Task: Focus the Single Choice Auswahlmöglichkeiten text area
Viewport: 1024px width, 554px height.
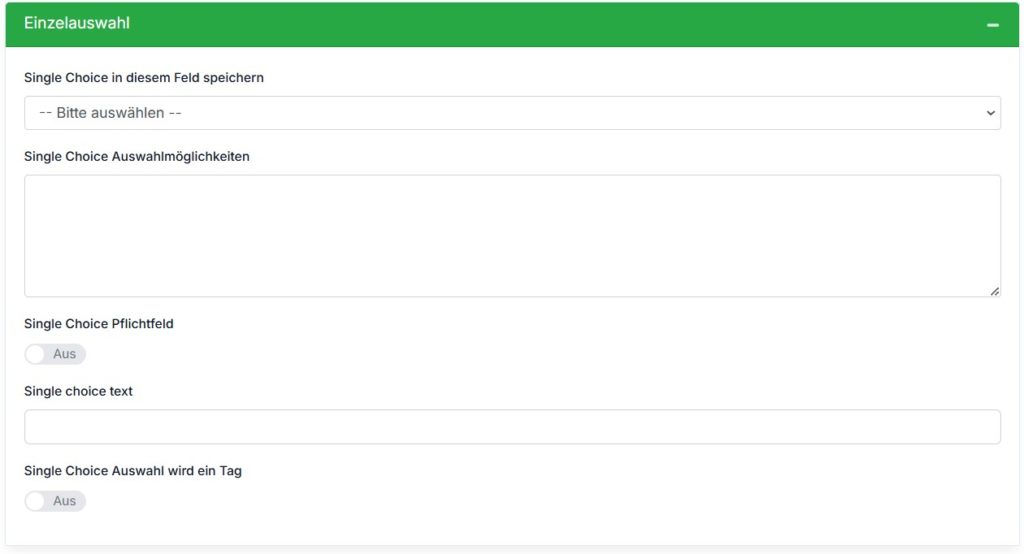Action: coord(512,236)
